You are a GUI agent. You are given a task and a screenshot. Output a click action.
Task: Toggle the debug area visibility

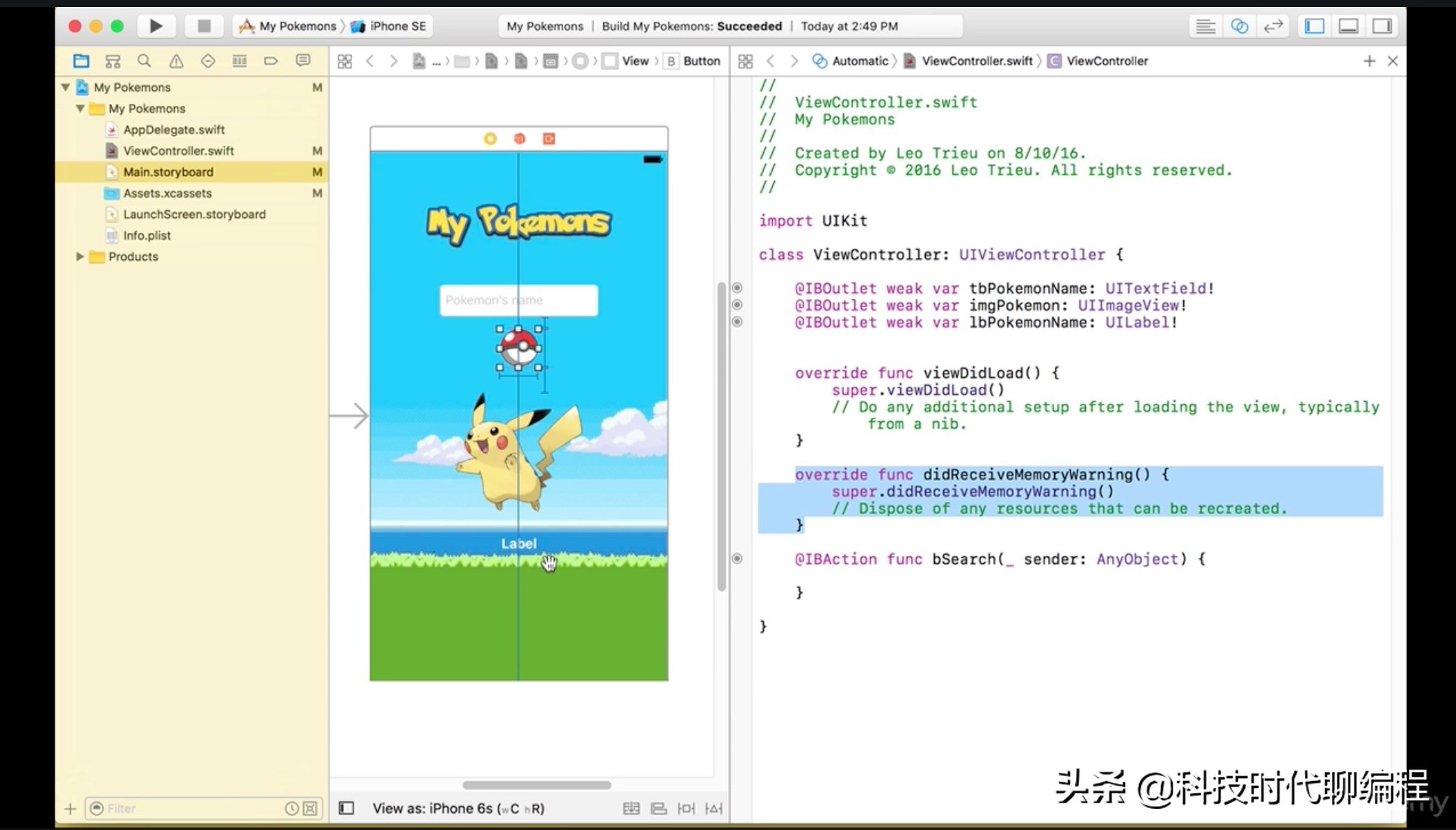point(1348,26)
